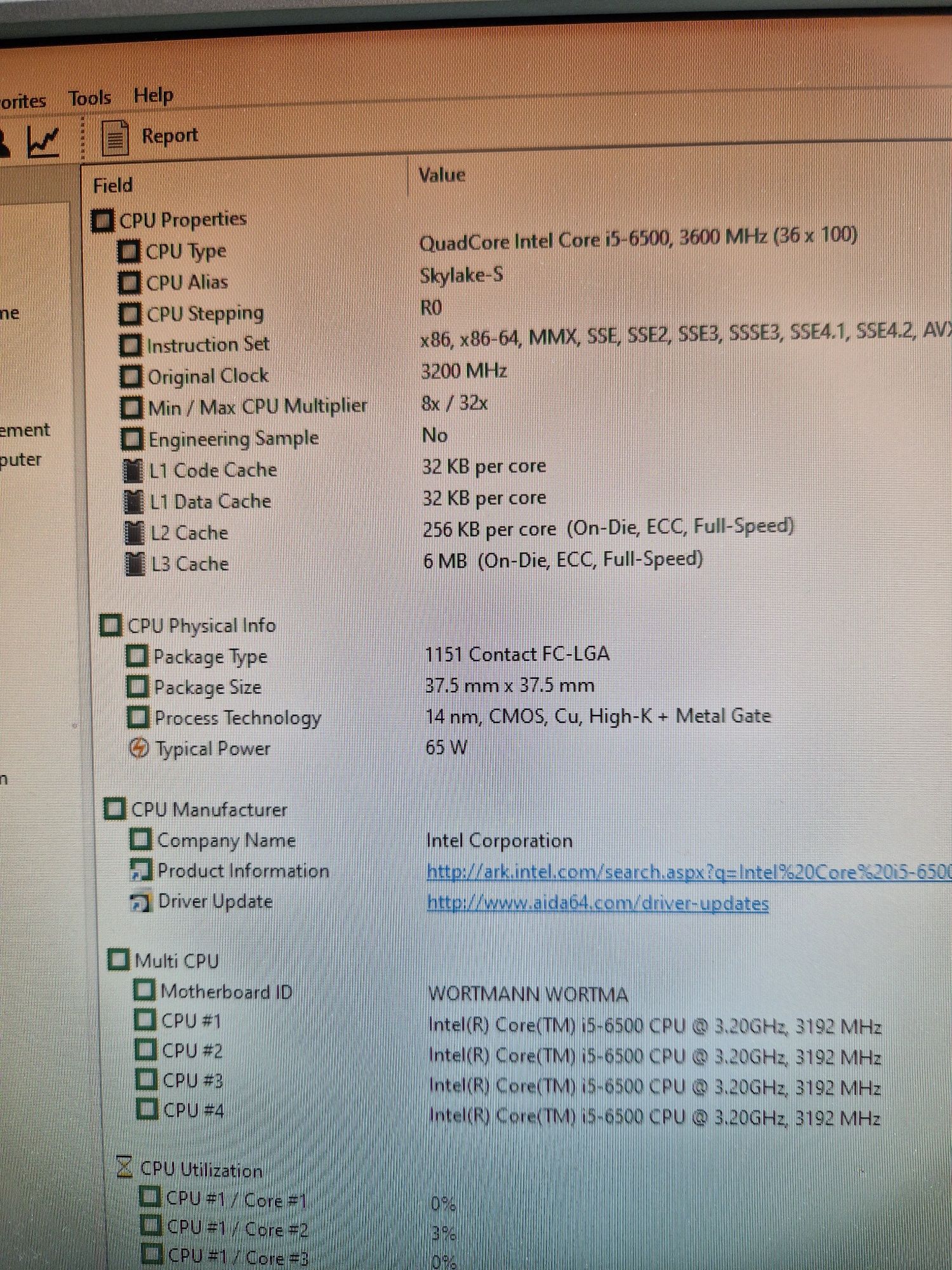This screenshot has height=1270, width=952.
Task: Select the 8x / 32x multiplier value
Action: click(454, 403)
